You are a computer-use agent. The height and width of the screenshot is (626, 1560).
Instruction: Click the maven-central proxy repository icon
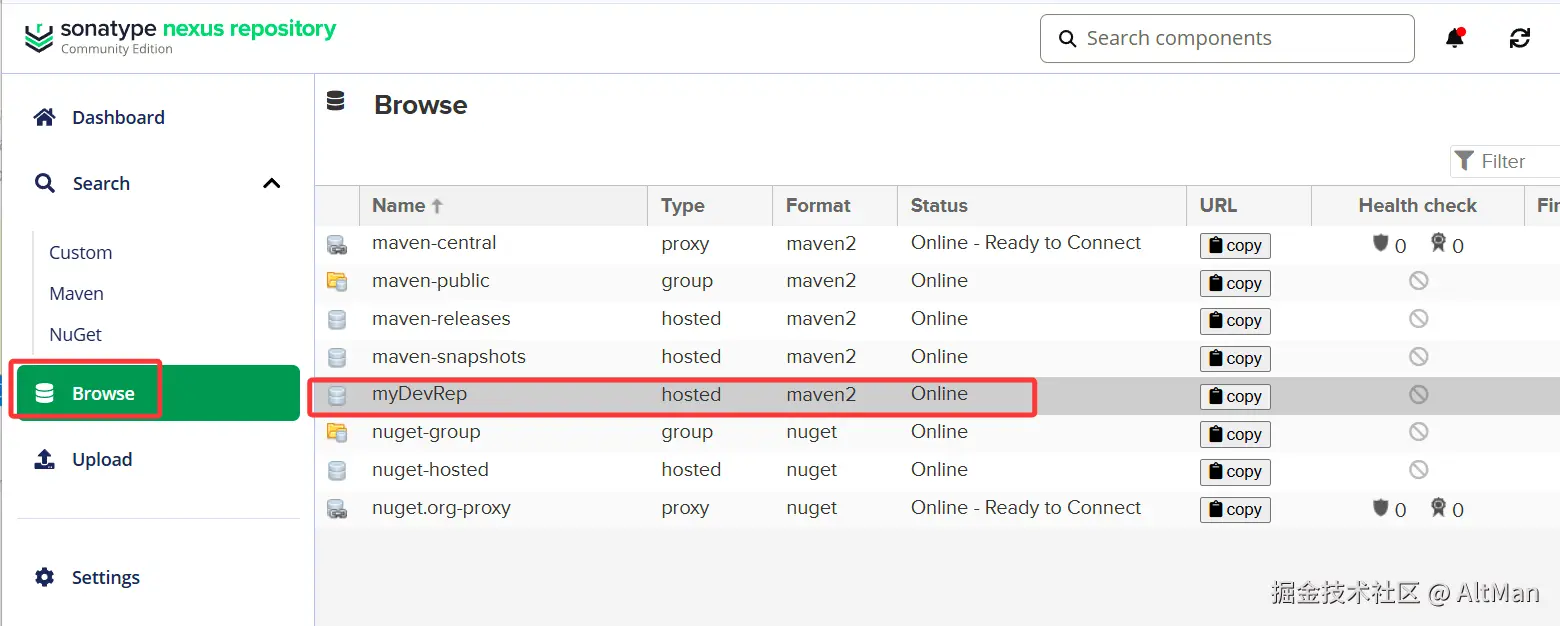(337, 244)
